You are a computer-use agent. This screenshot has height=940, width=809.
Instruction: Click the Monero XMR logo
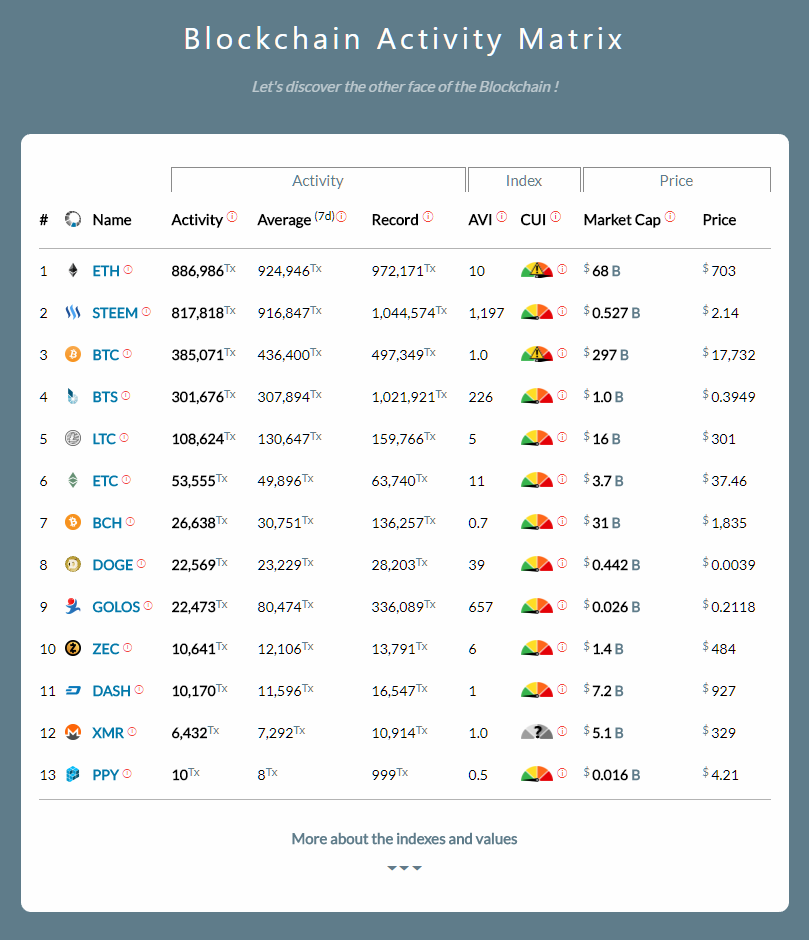pyautogui.click(x=73, y=732)
